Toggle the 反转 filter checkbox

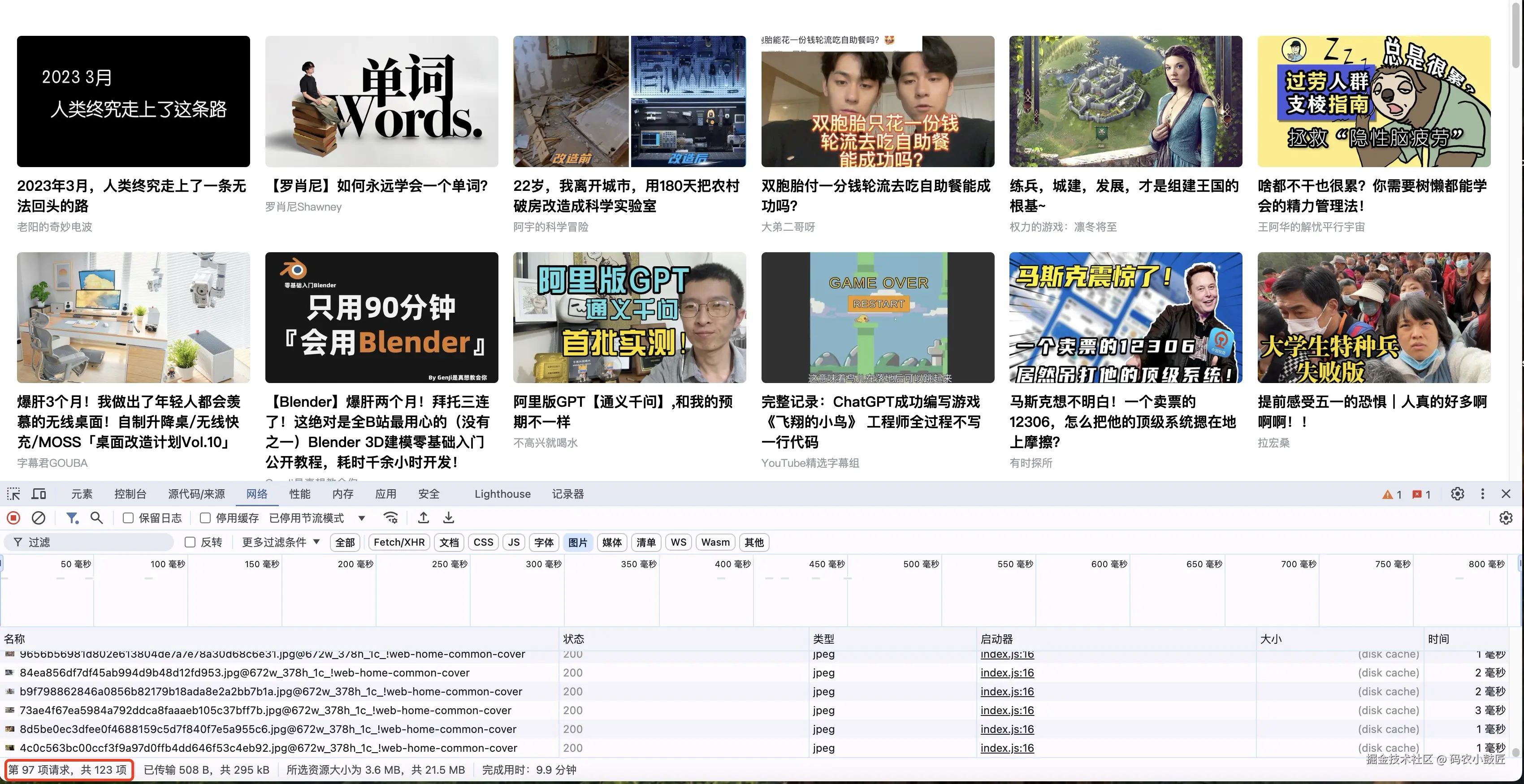(190, 542)
